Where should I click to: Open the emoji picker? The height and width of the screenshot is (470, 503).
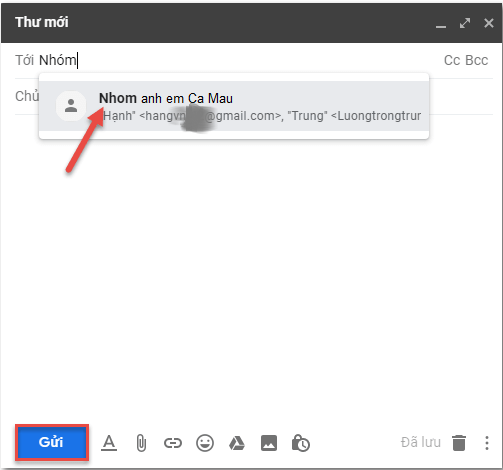pos(205,443)
